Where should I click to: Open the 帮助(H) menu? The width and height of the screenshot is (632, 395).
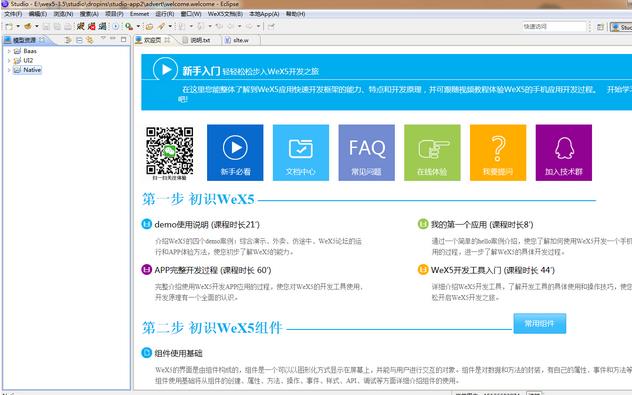pos(295,14)
